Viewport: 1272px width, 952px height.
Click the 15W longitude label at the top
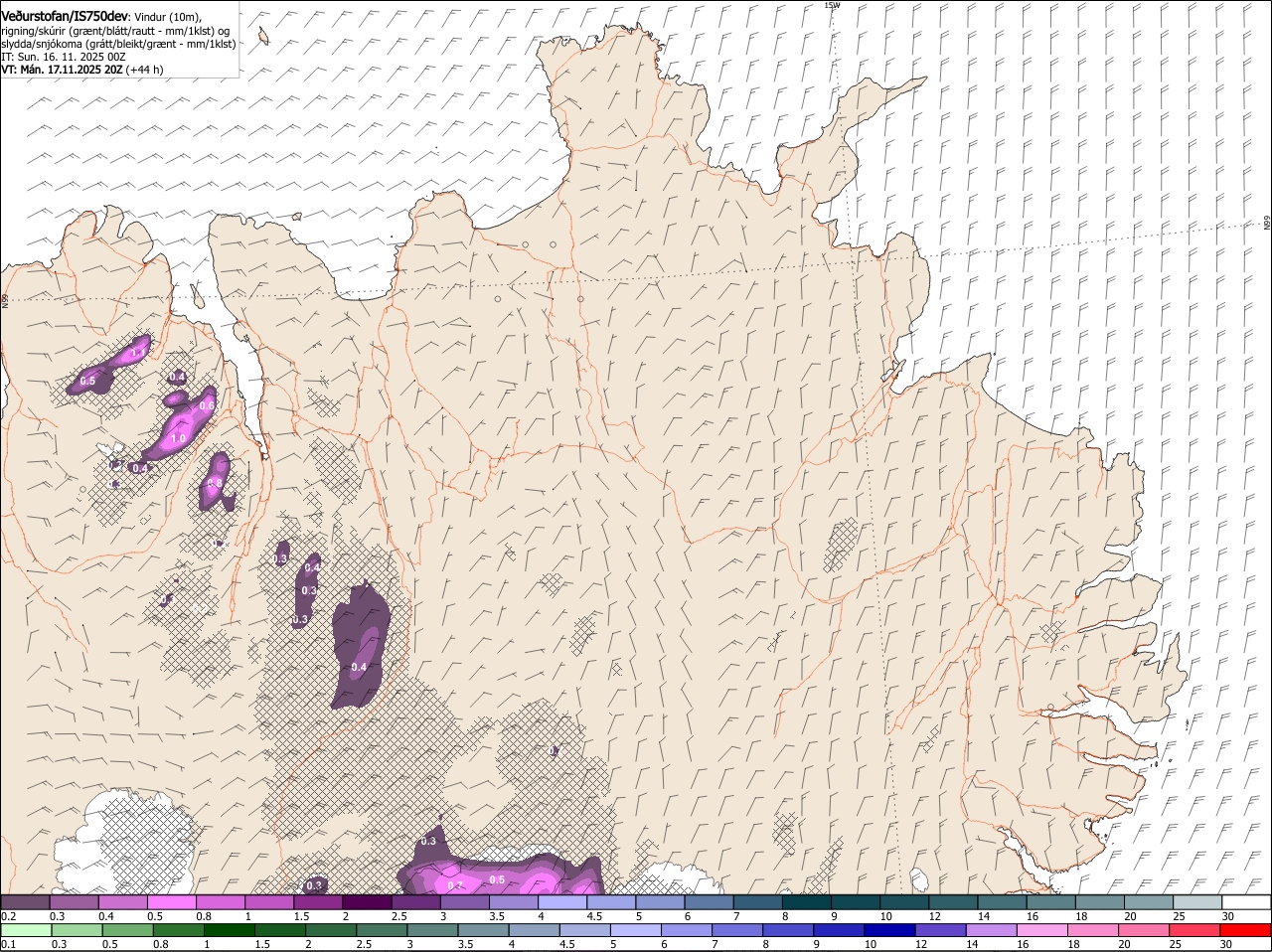tap(832, 5)
